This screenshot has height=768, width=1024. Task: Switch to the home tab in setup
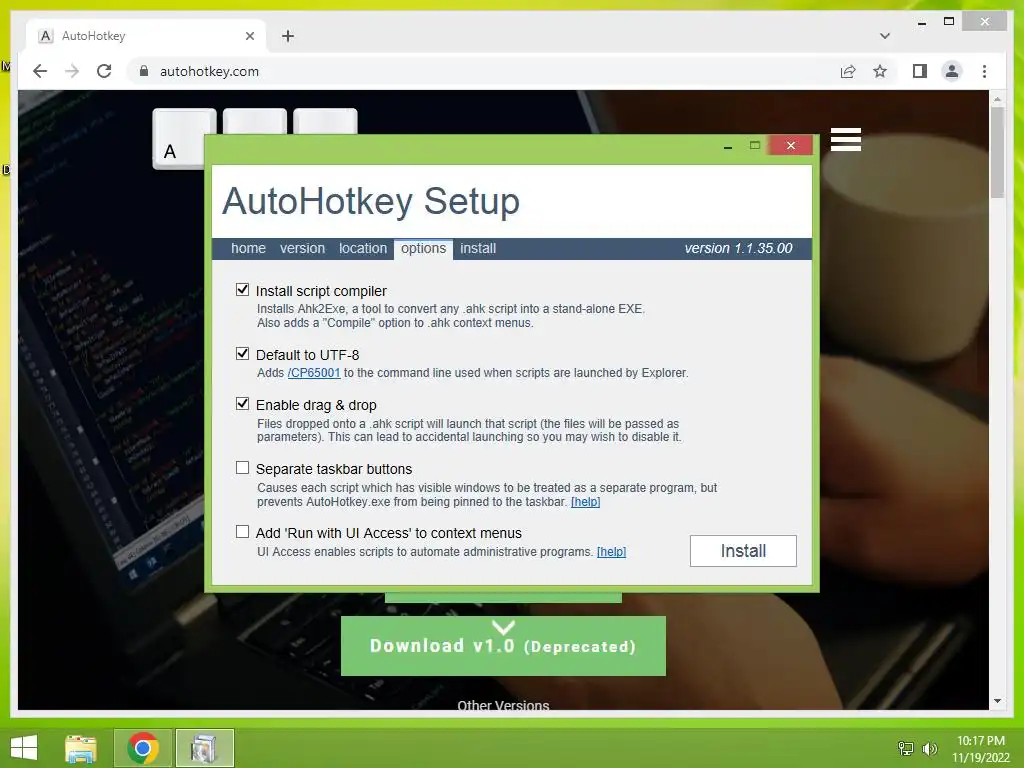(248, 249)
